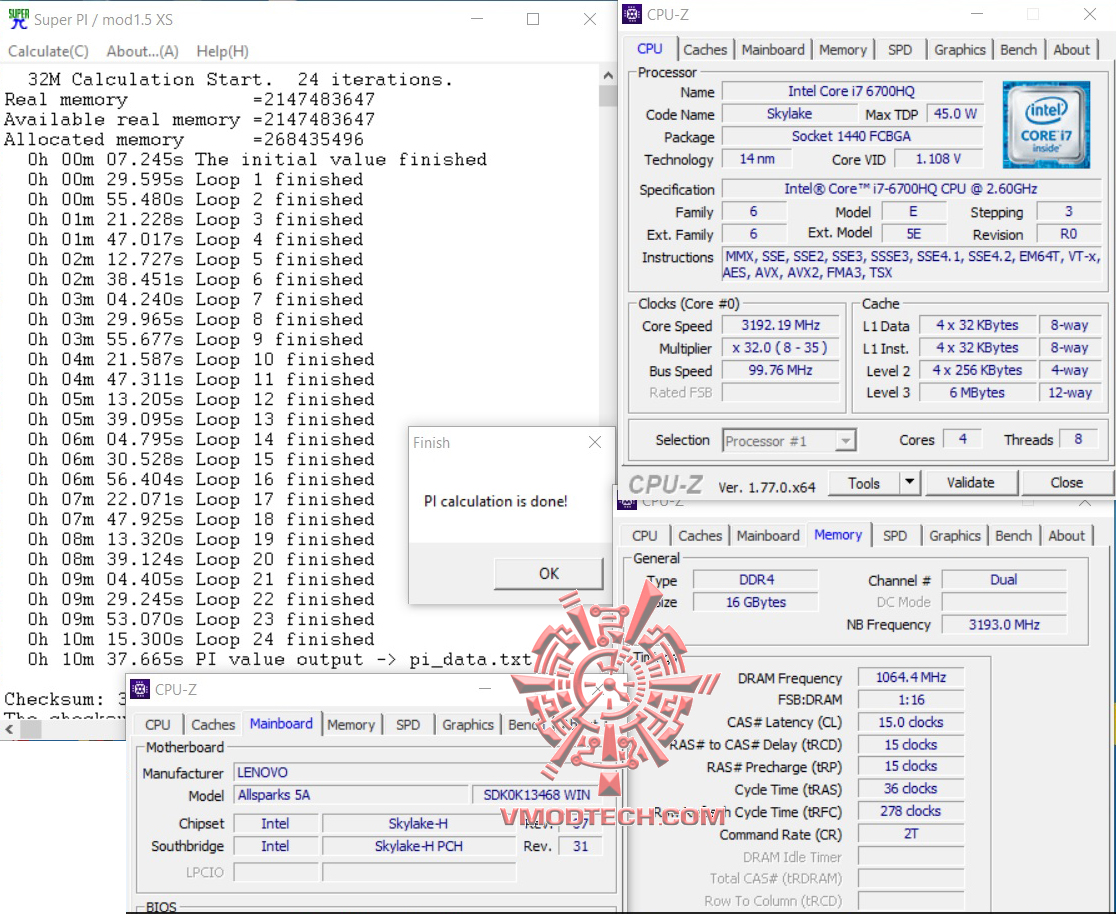Click the Core Speed value 3192.19 MHz

click(780, 325)
